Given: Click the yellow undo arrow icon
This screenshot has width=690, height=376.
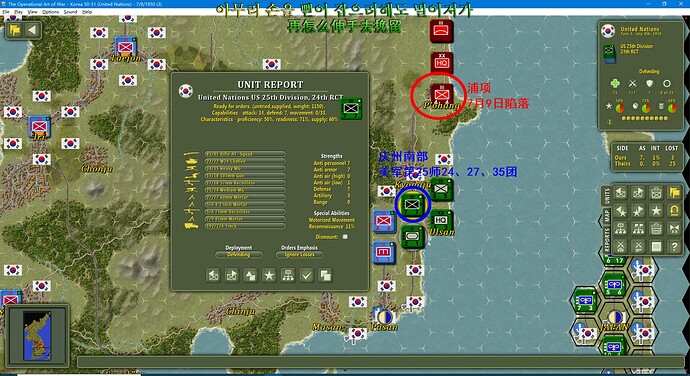Looking at the screenshot, I should [x=674, y=210].
